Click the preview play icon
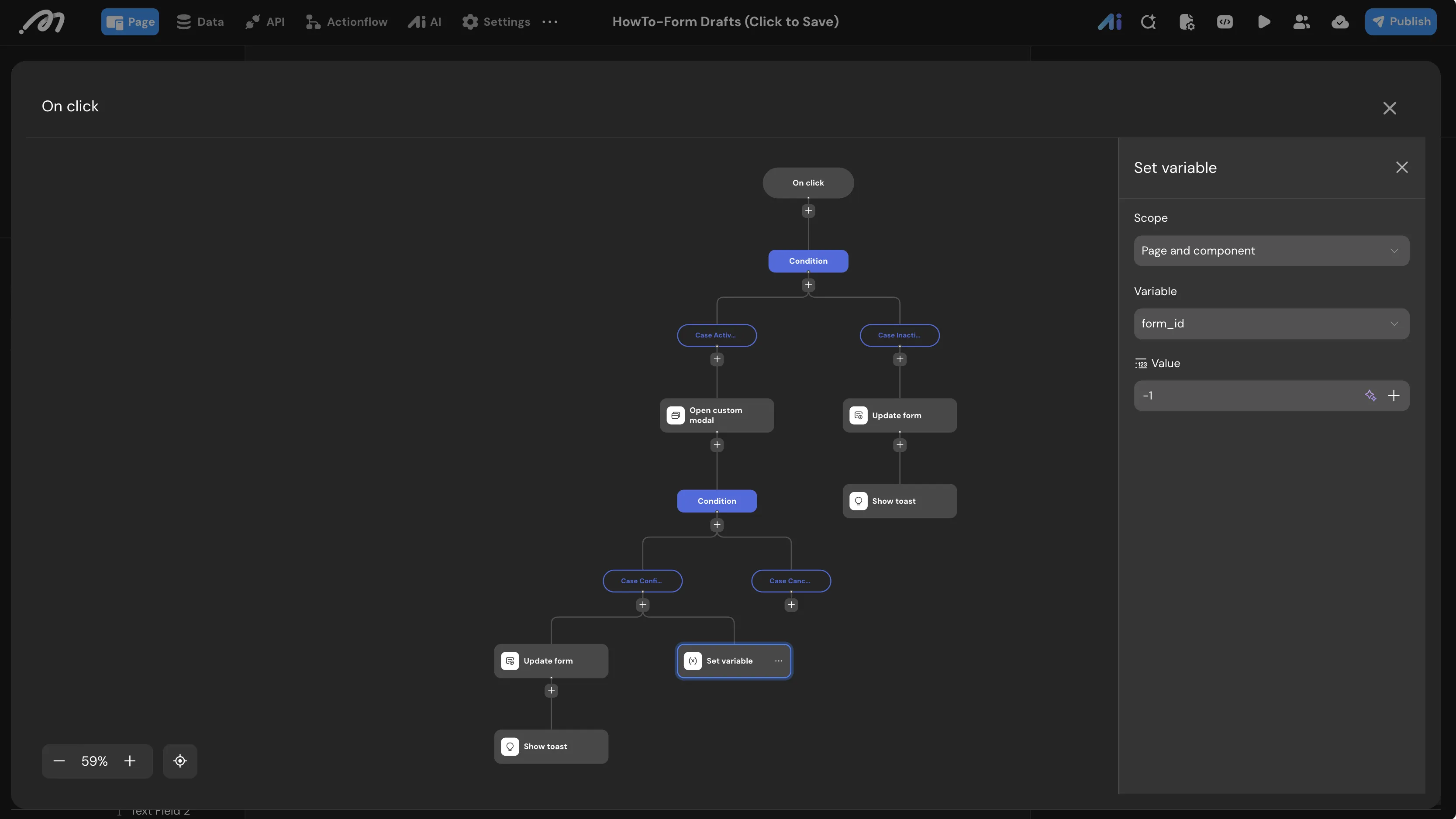 tap(1264, 21)
